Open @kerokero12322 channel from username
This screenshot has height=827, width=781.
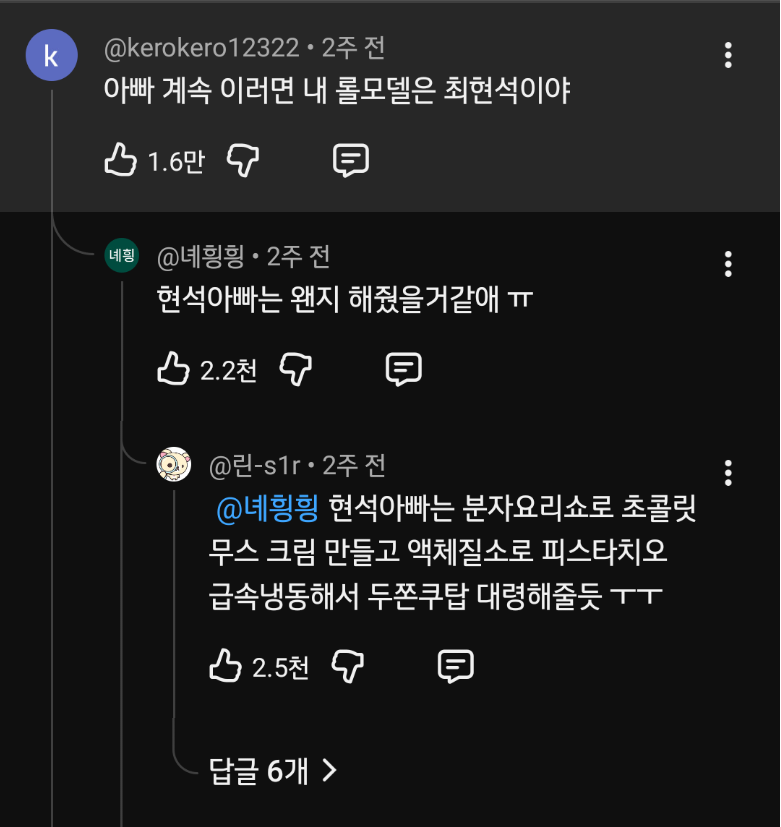pyautogui.click(x=201, y=47)
